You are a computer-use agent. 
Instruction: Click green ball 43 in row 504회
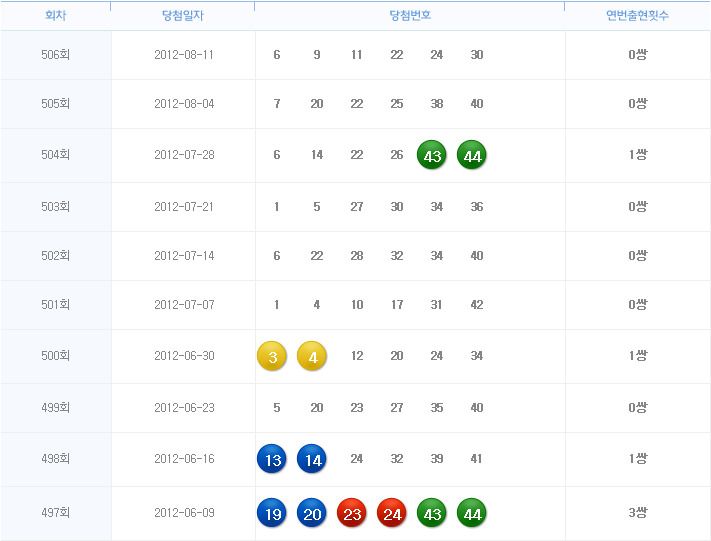[x=432, y=155]
